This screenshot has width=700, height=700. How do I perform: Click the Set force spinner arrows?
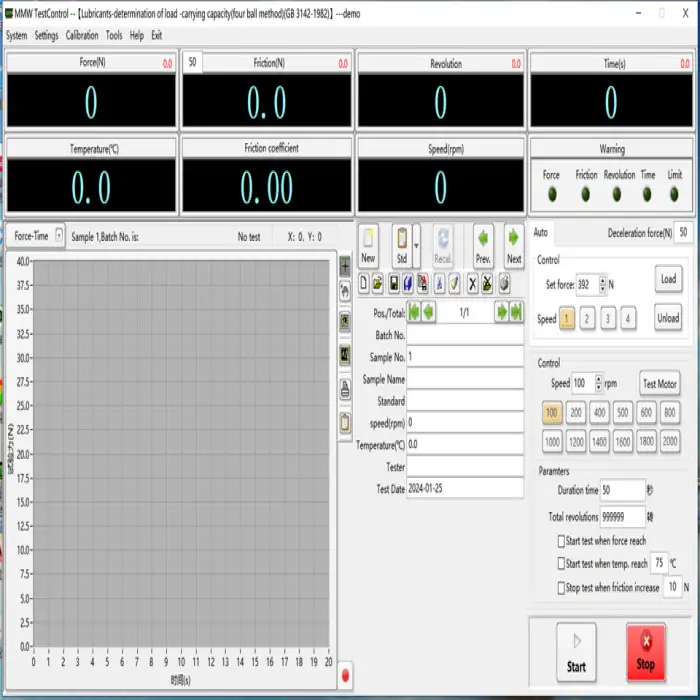602,285
